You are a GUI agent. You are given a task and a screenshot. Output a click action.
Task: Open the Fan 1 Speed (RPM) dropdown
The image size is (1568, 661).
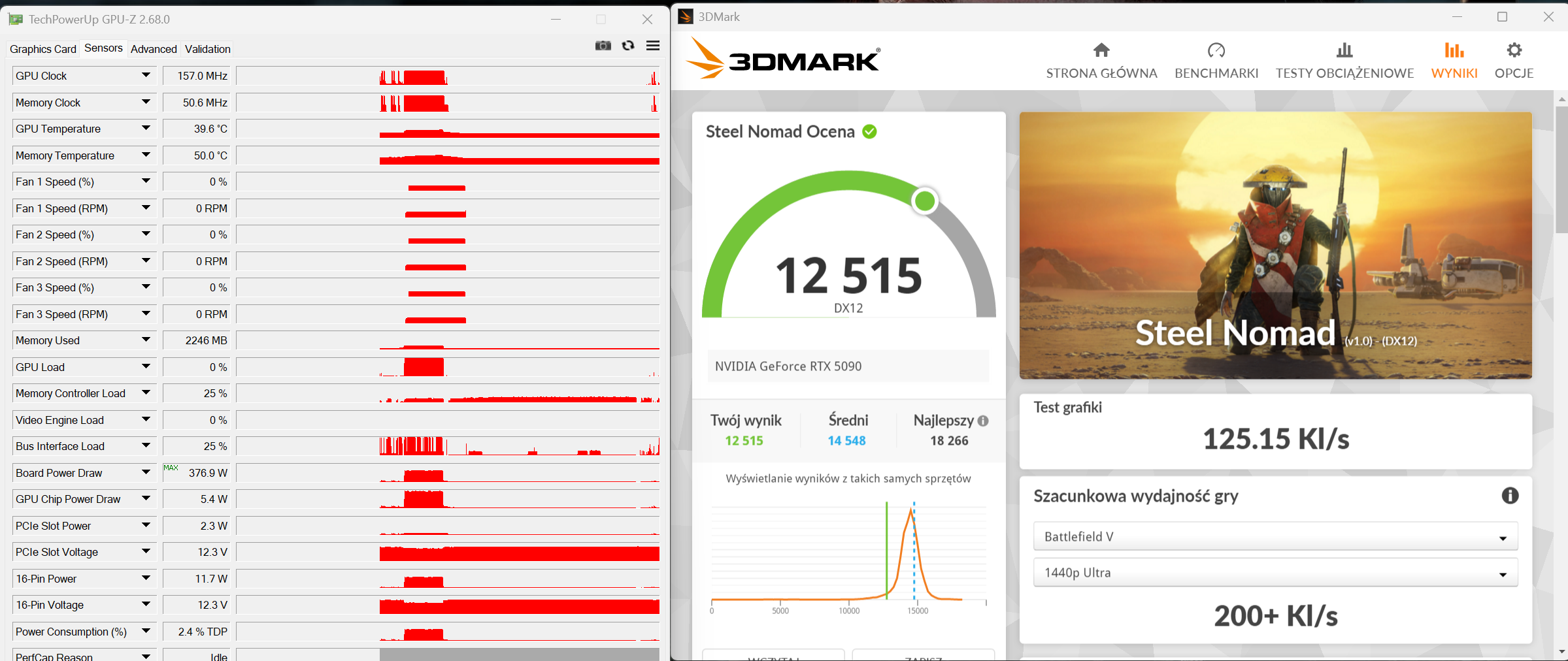tap(146, 208)
